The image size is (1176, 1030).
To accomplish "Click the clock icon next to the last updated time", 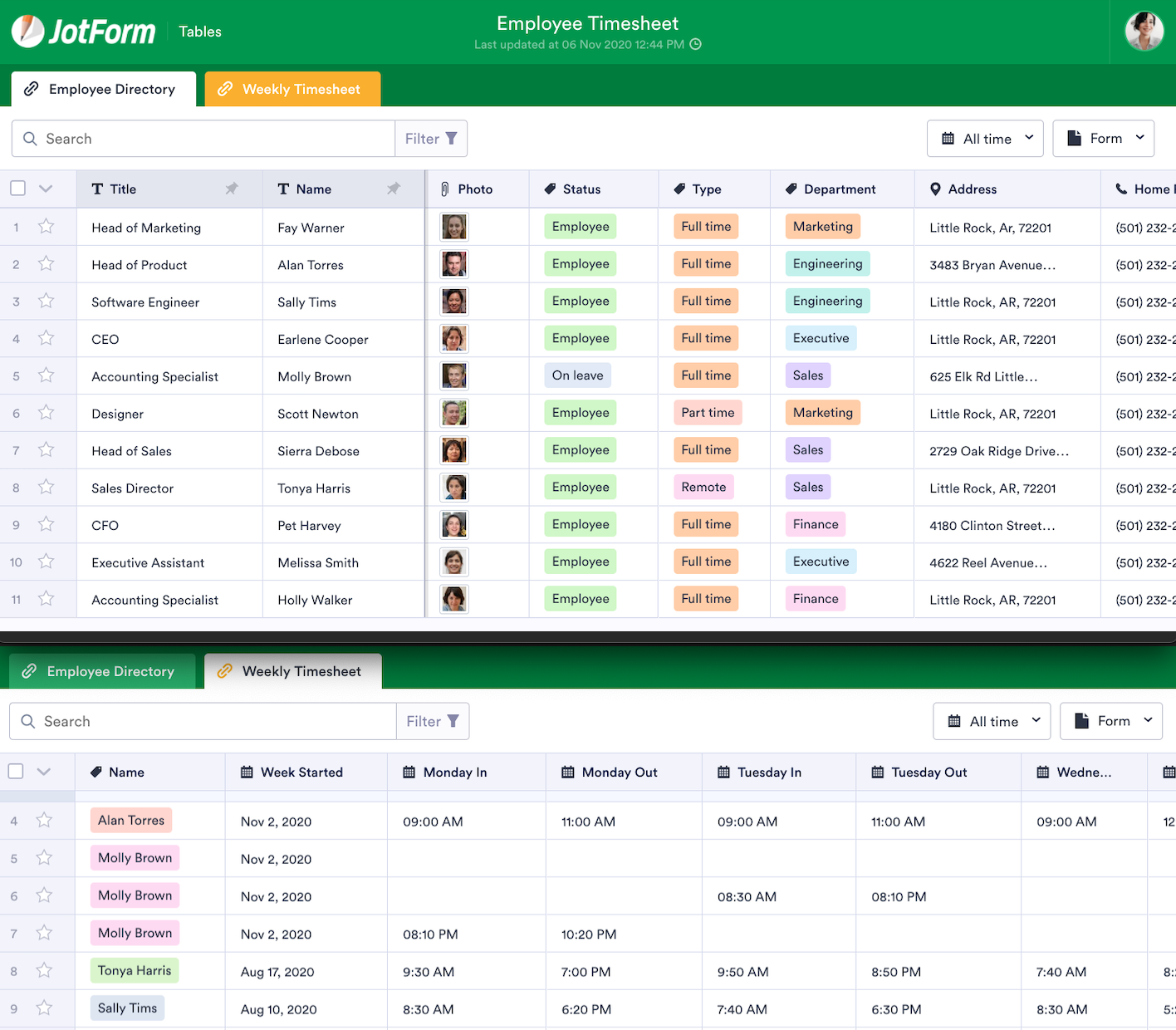I will tap(695, 44).
